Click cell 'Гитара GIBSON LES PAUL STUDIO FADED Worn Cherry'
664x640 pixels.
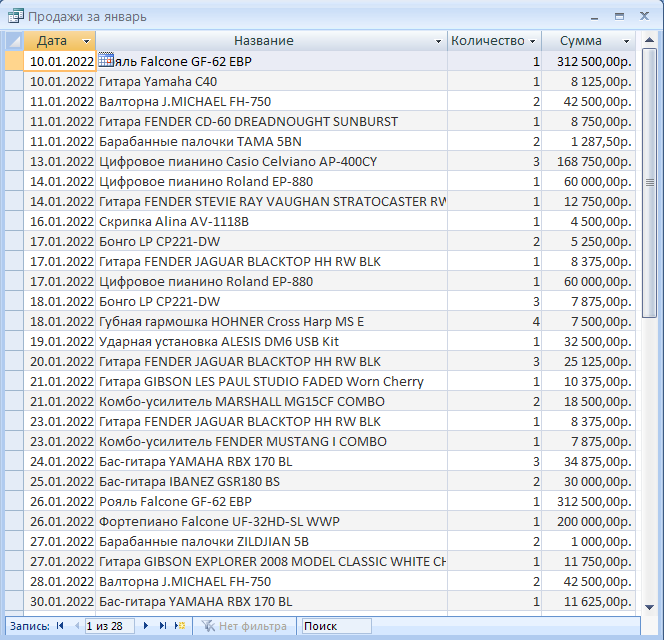click(x=271, y=382)
